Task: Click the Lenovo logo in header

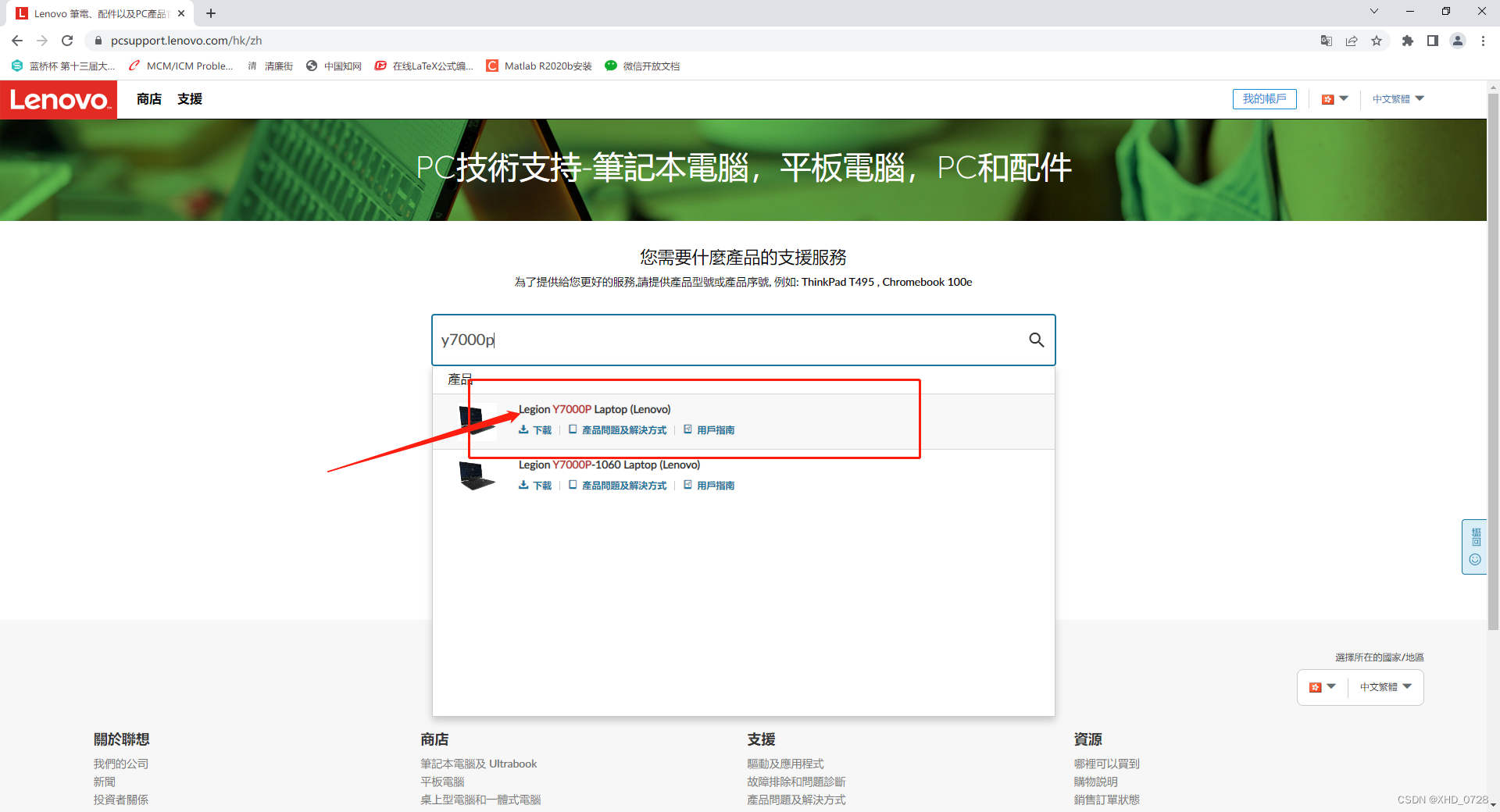Action: 59,100
